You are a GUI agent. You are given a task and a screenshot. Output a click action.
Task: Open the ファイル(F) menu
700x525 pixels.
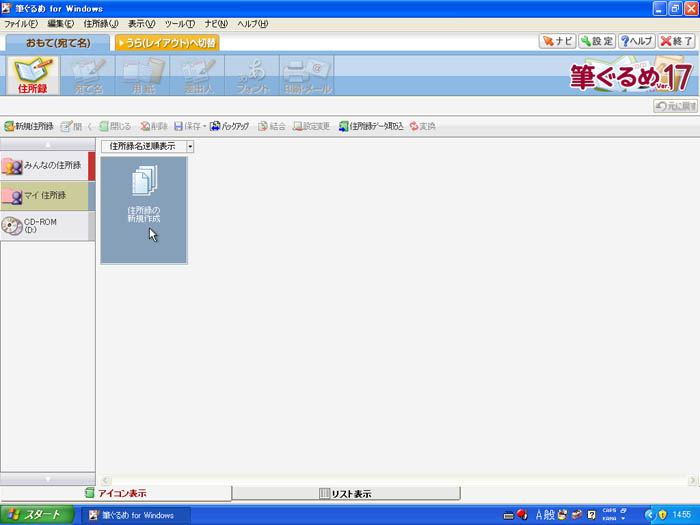click(x=21, y=23)
